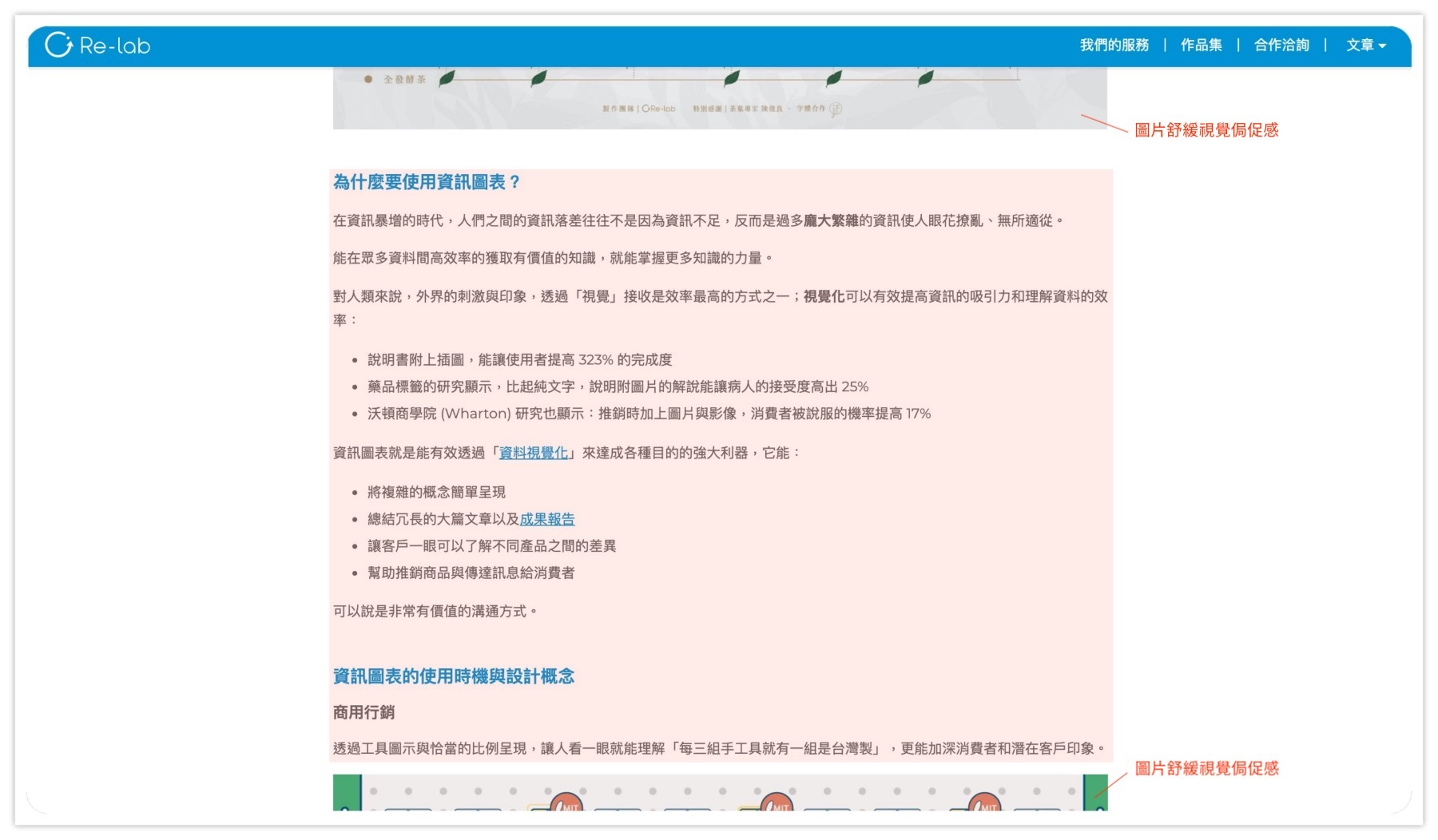Follow the 資料視覺化 hyperlink
The image size is (1438, 840).
pyautogui.click(x=533, y=453)
